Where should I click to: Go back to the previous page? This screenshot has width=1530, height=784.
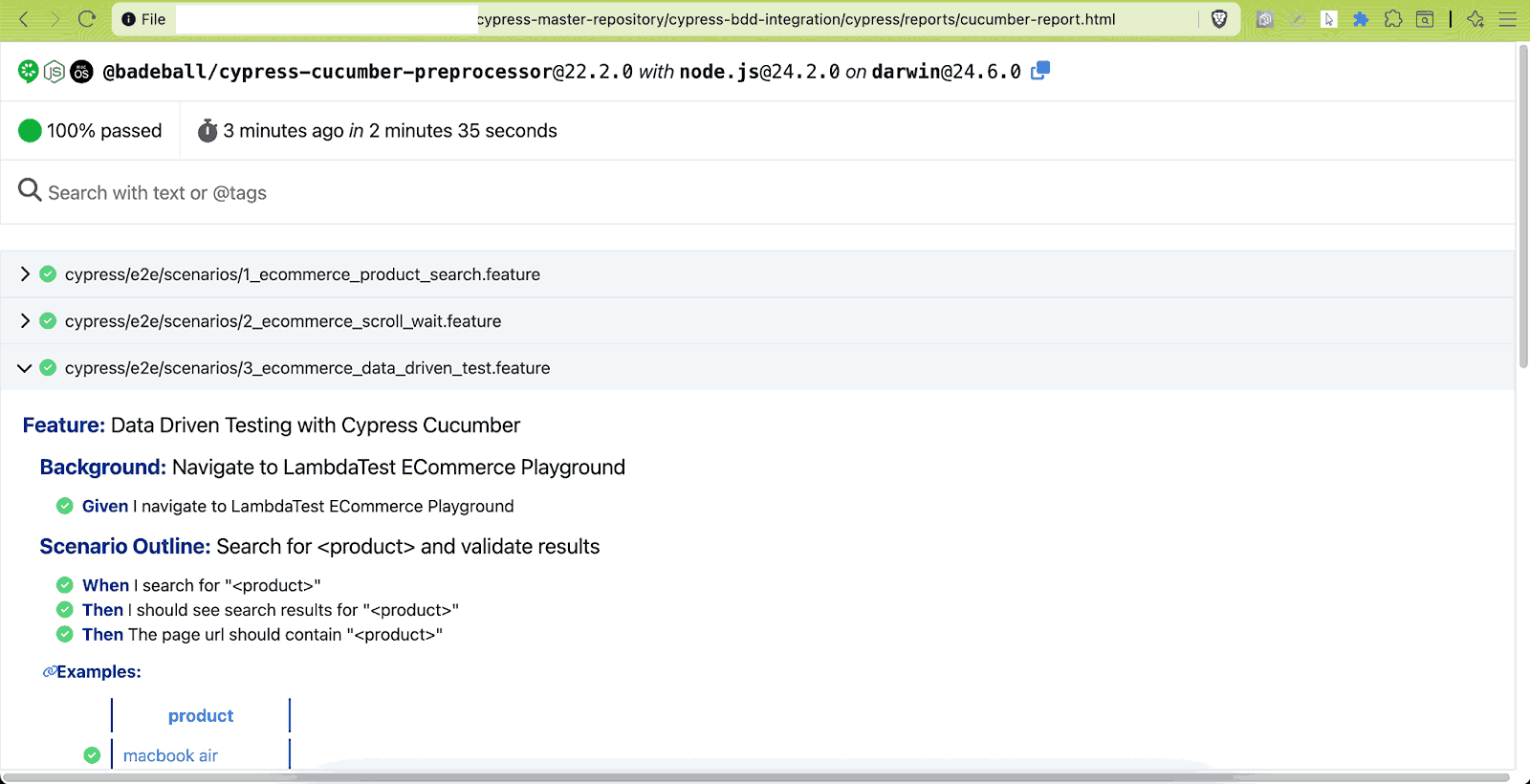point(25,19)
